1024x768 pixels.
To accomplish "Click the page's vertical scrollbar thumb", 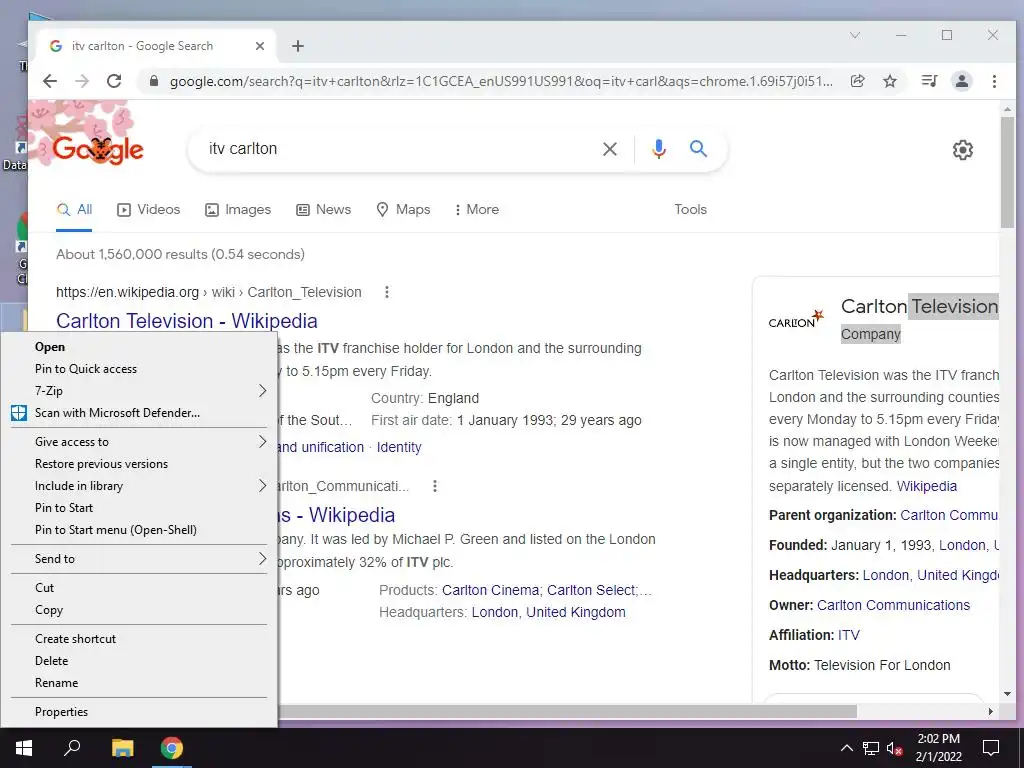I will click(1007, 173).
